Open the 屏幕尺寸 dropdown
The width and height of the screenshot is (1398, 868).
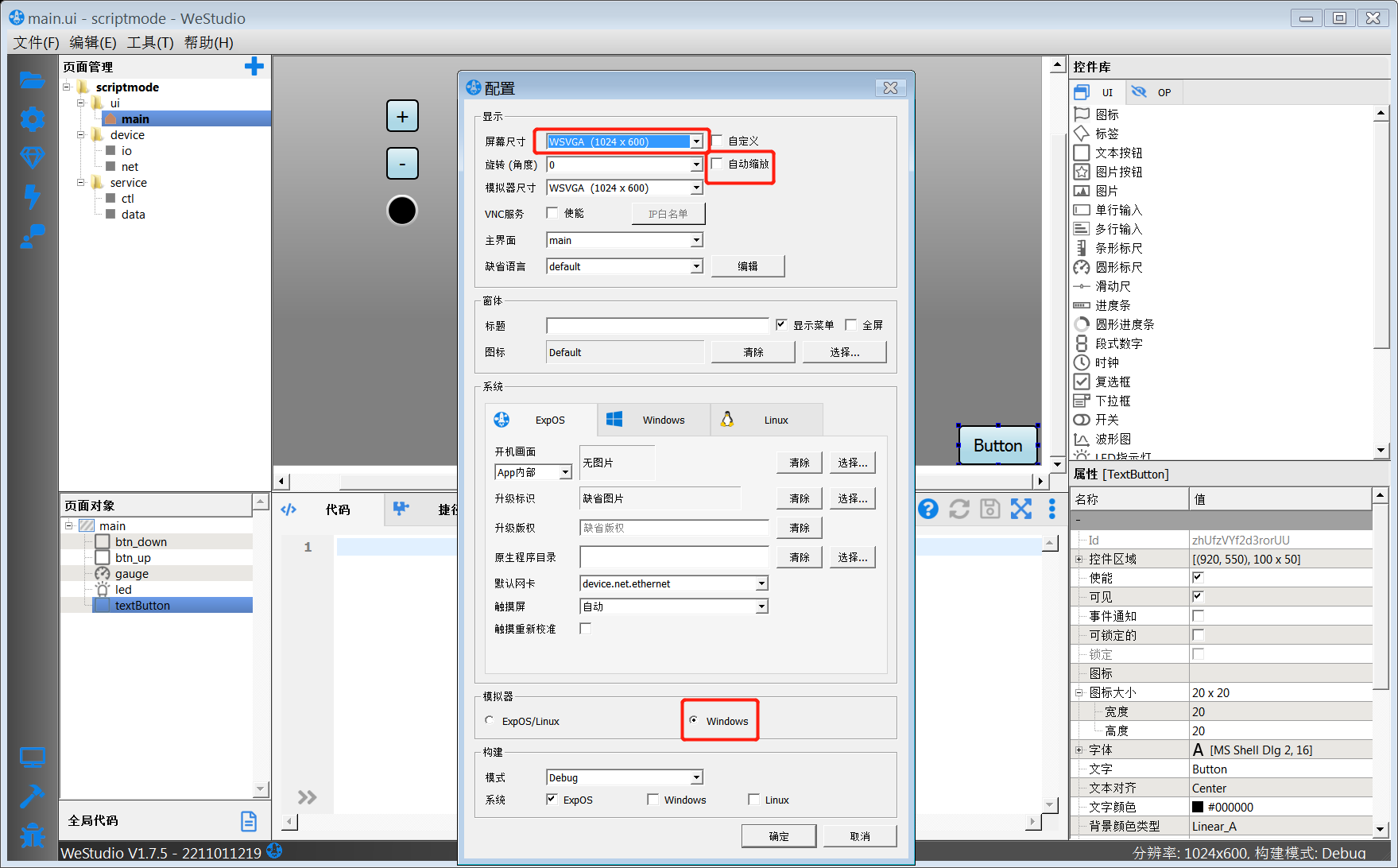(696, 141)
